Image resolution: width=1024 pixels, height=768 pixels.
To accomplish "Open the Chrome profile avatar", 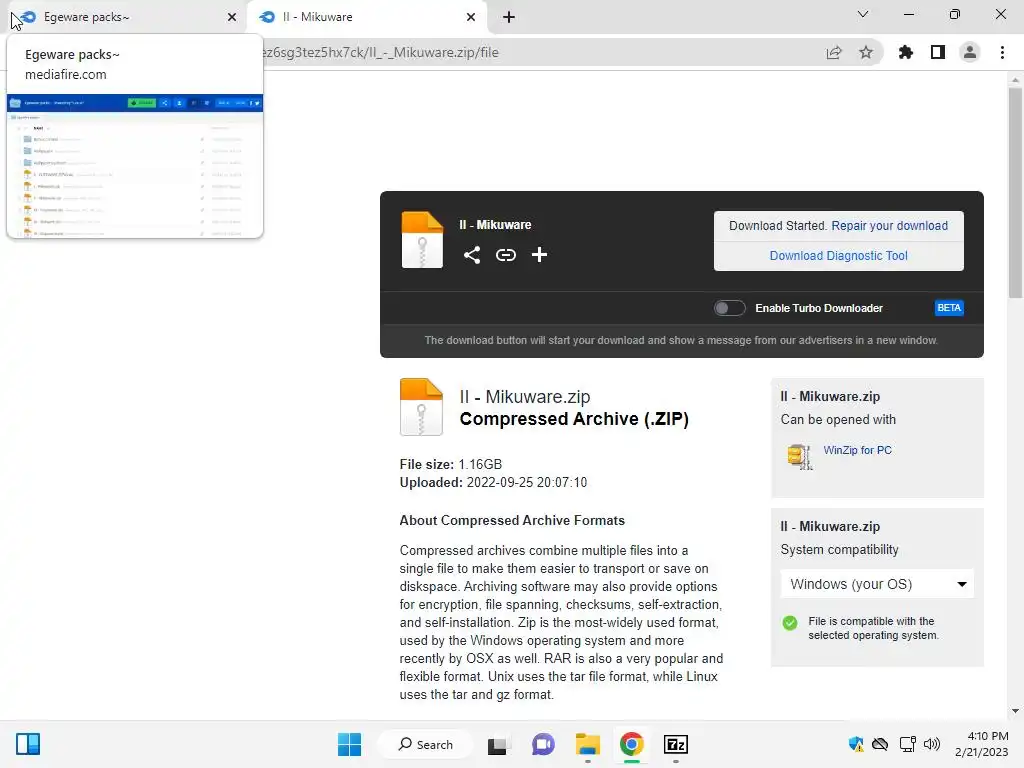I will point(970,52).
